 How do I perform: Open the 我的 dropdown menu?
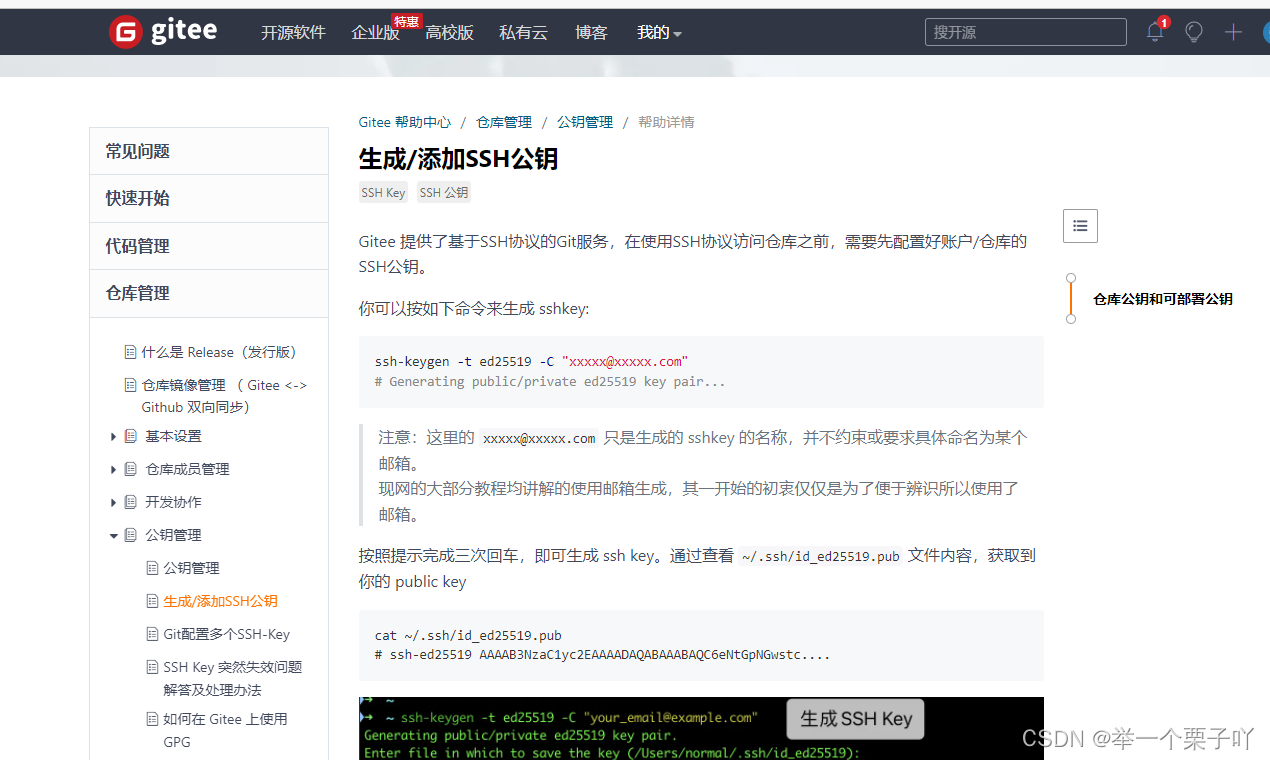point(659,32)
